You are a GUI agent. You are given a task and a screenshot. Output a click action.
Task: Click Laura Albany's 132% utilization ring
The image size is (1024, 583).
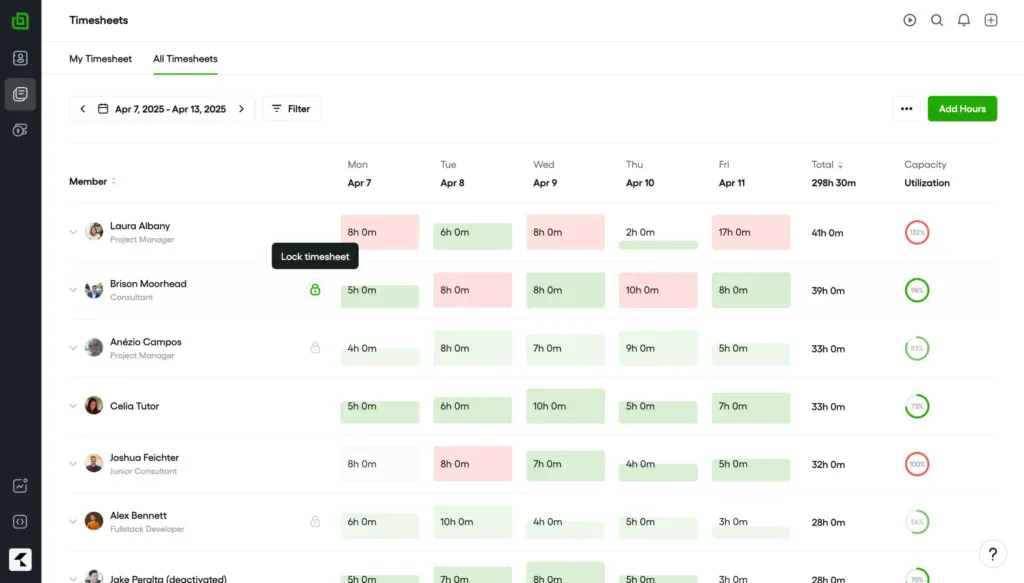click(916, 233)
